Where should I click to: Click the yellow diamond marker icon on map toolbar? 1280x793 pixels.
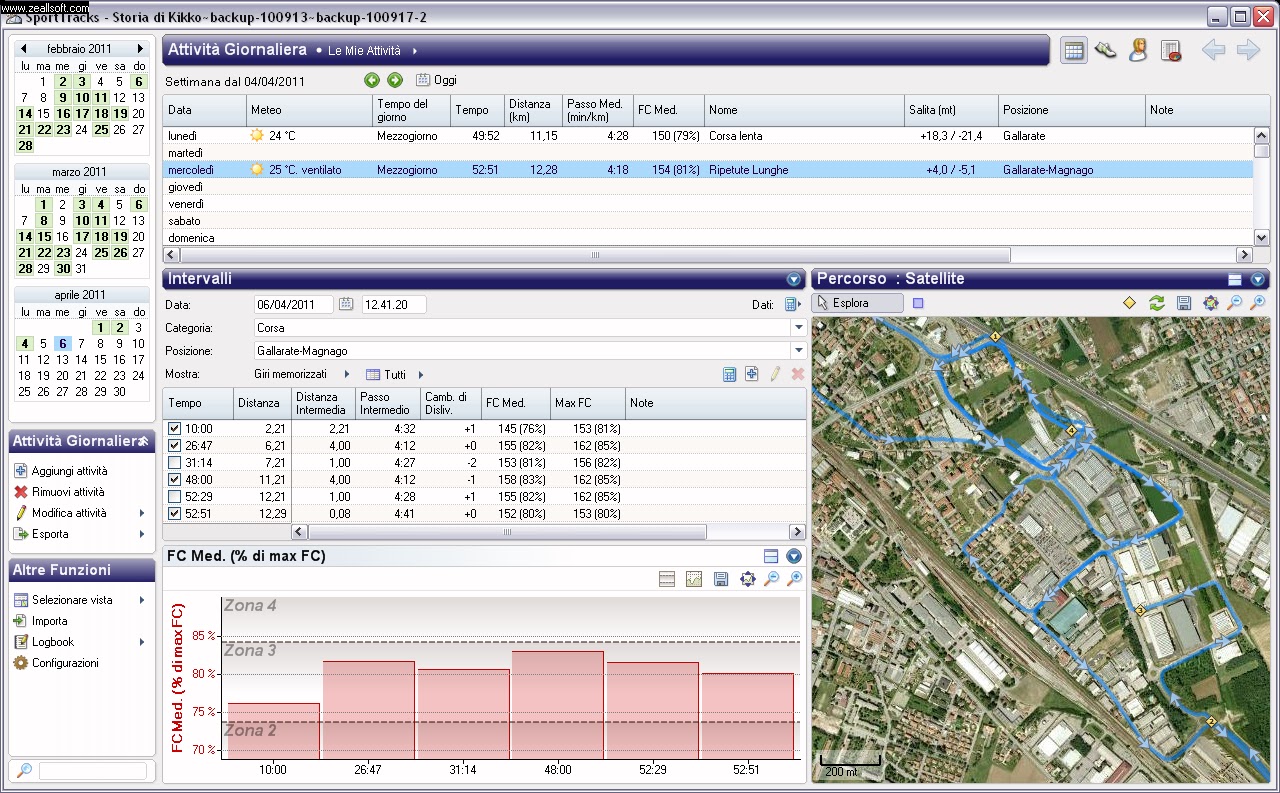click(x=1130, y=303)
